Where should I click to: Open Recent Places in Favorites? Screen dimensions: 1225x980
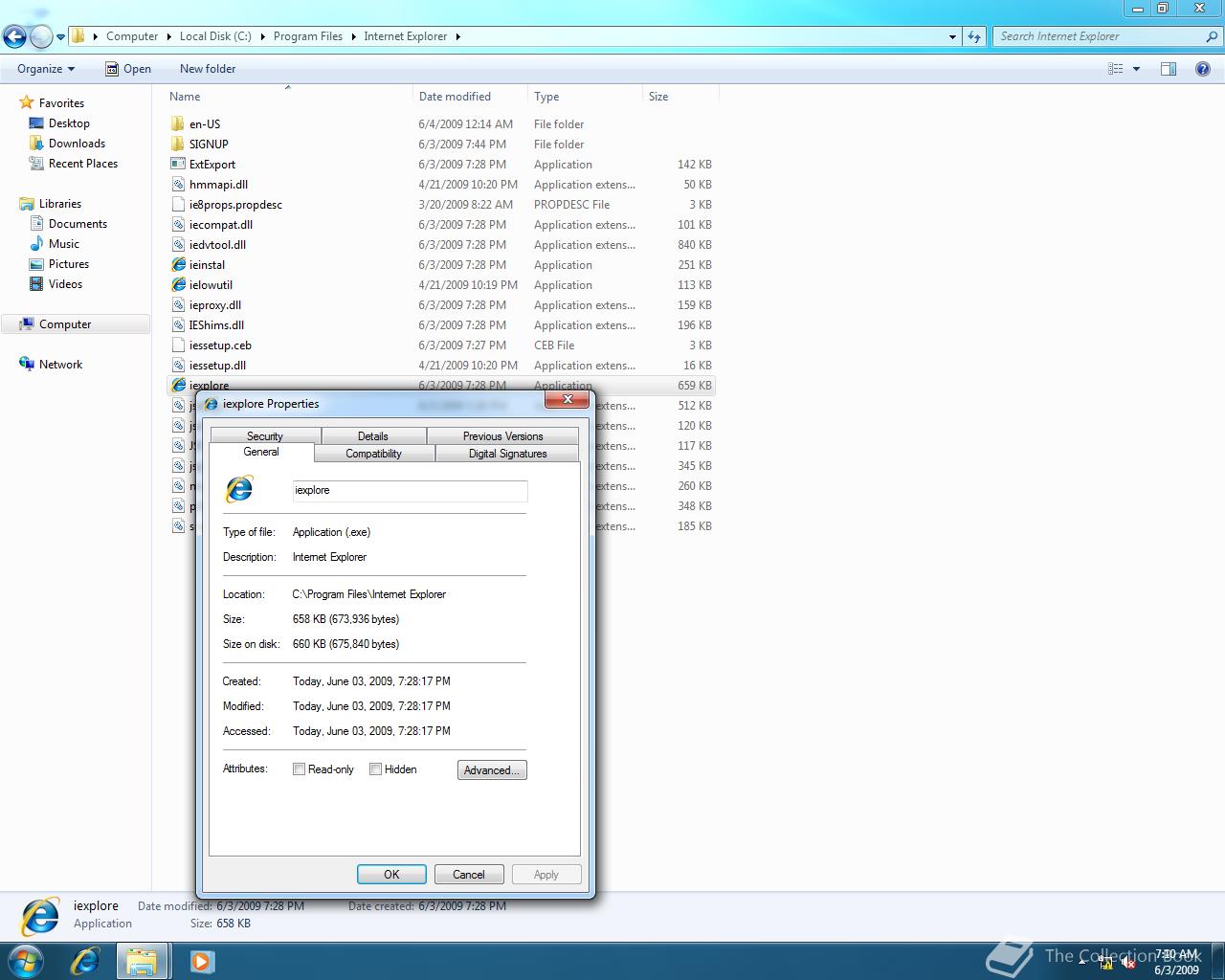(83, 164)
